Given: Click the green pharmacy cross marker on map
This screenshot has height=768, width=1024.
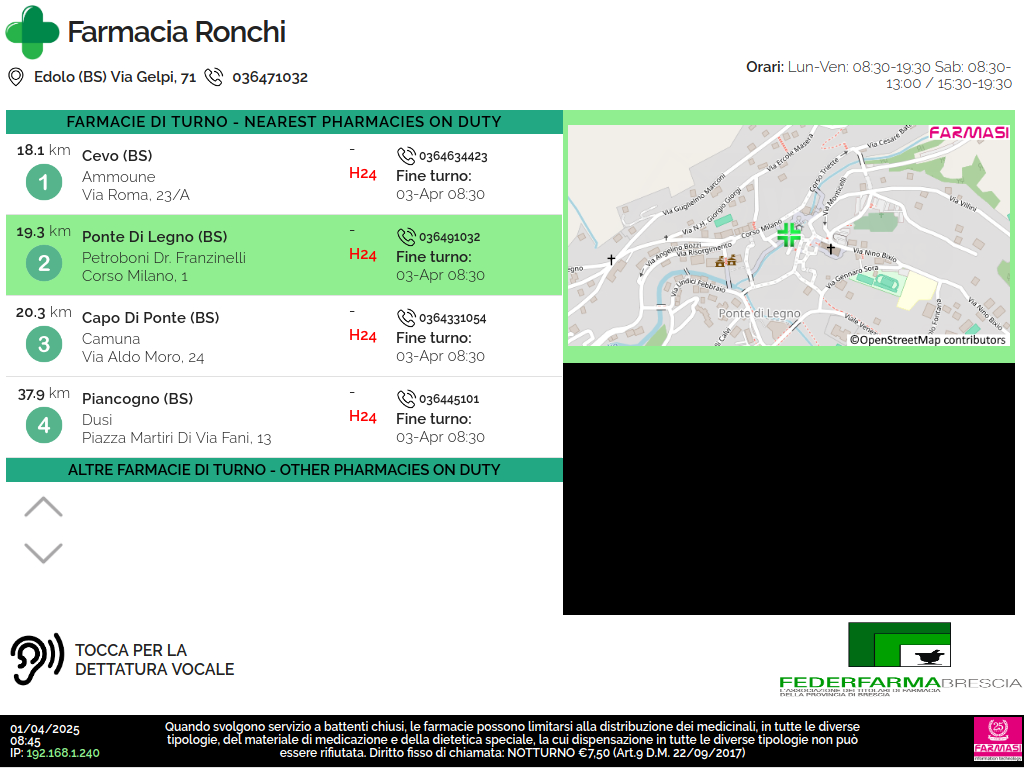Looking at the screenshot, I should pyautogui.click(x=789, y=235).
